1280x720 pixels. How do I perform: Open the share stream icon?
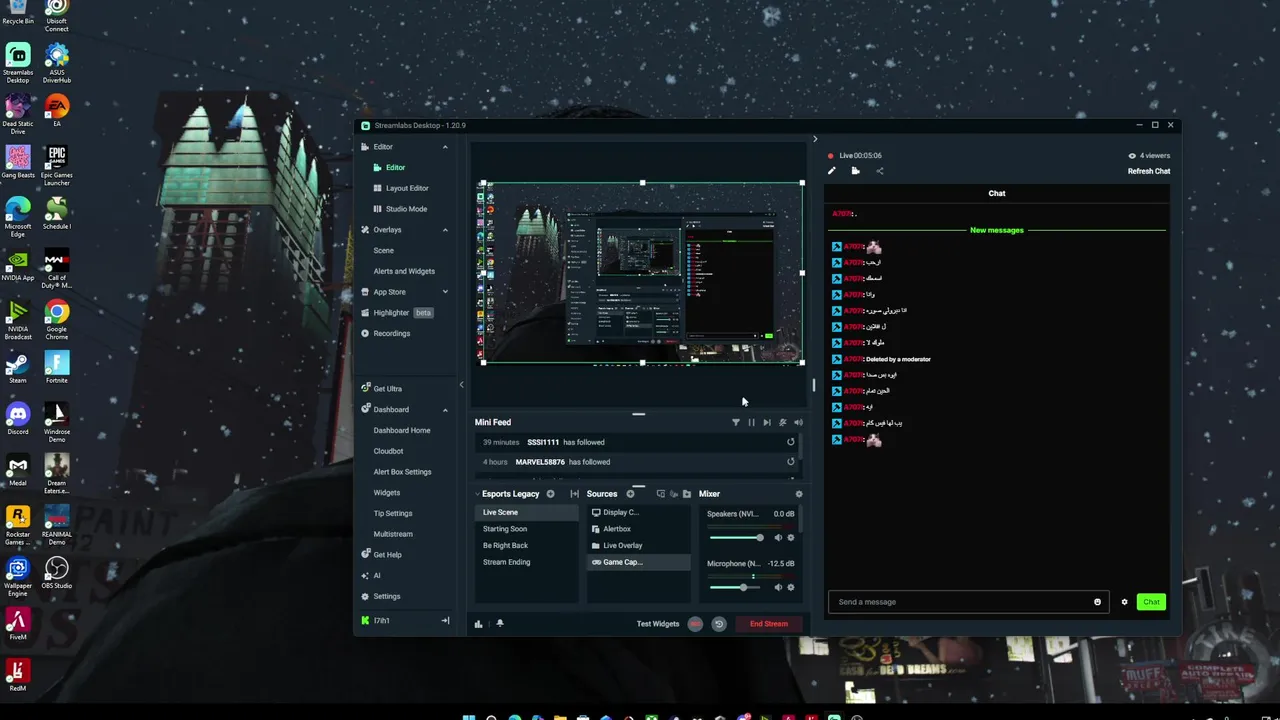(880, 171)
